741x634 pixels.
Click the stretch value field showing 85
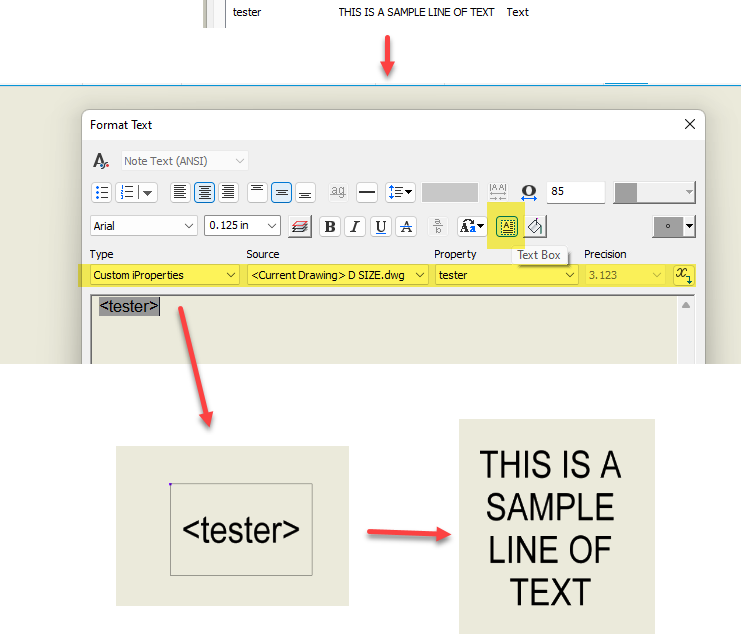tap(575, 192)
